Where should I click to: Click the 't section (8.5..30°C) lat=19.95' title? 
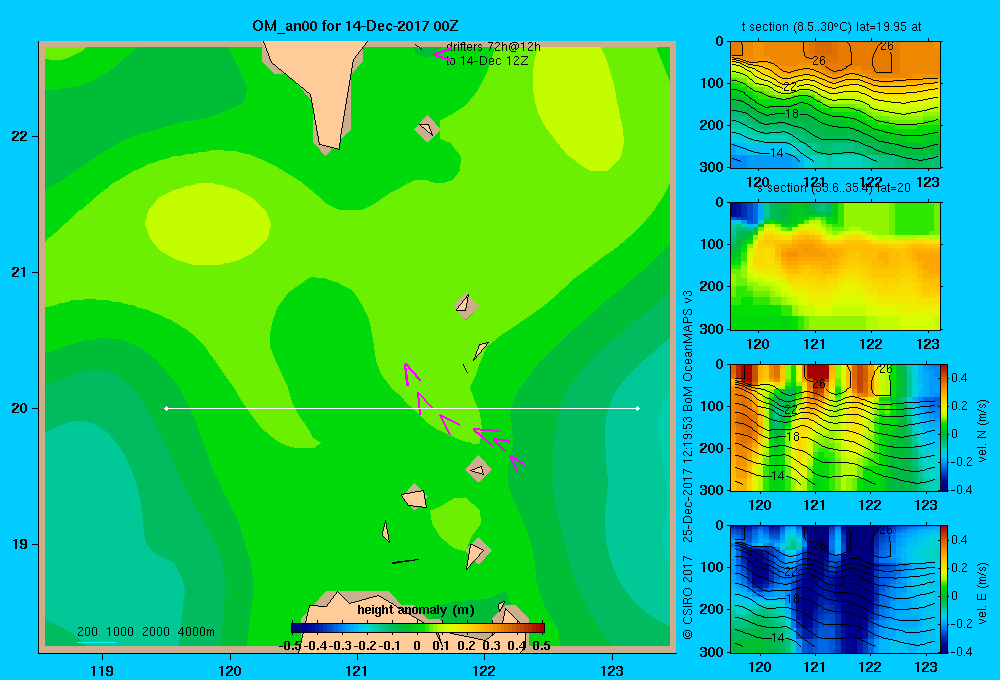pos(831,27)
